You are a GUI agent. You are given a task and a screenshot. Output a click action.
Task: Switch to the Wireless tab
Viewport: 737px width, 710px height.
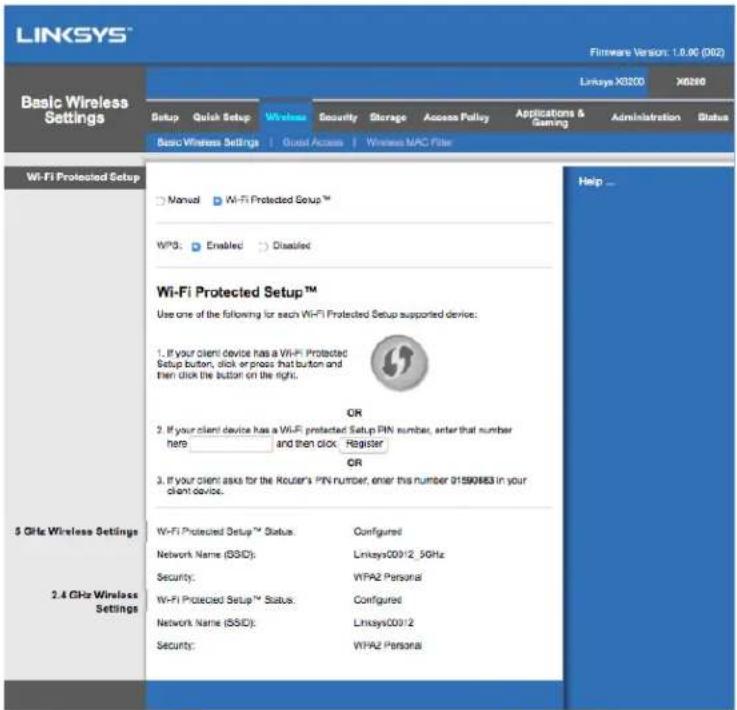coord(286,117)
